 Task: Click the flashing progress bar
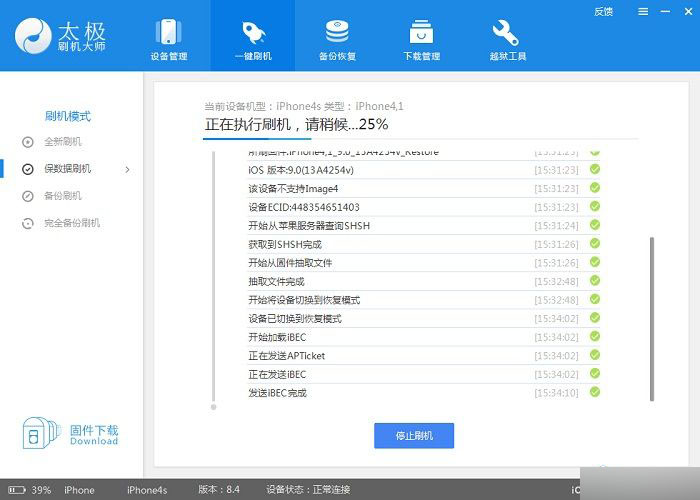(x=421, y=139)
